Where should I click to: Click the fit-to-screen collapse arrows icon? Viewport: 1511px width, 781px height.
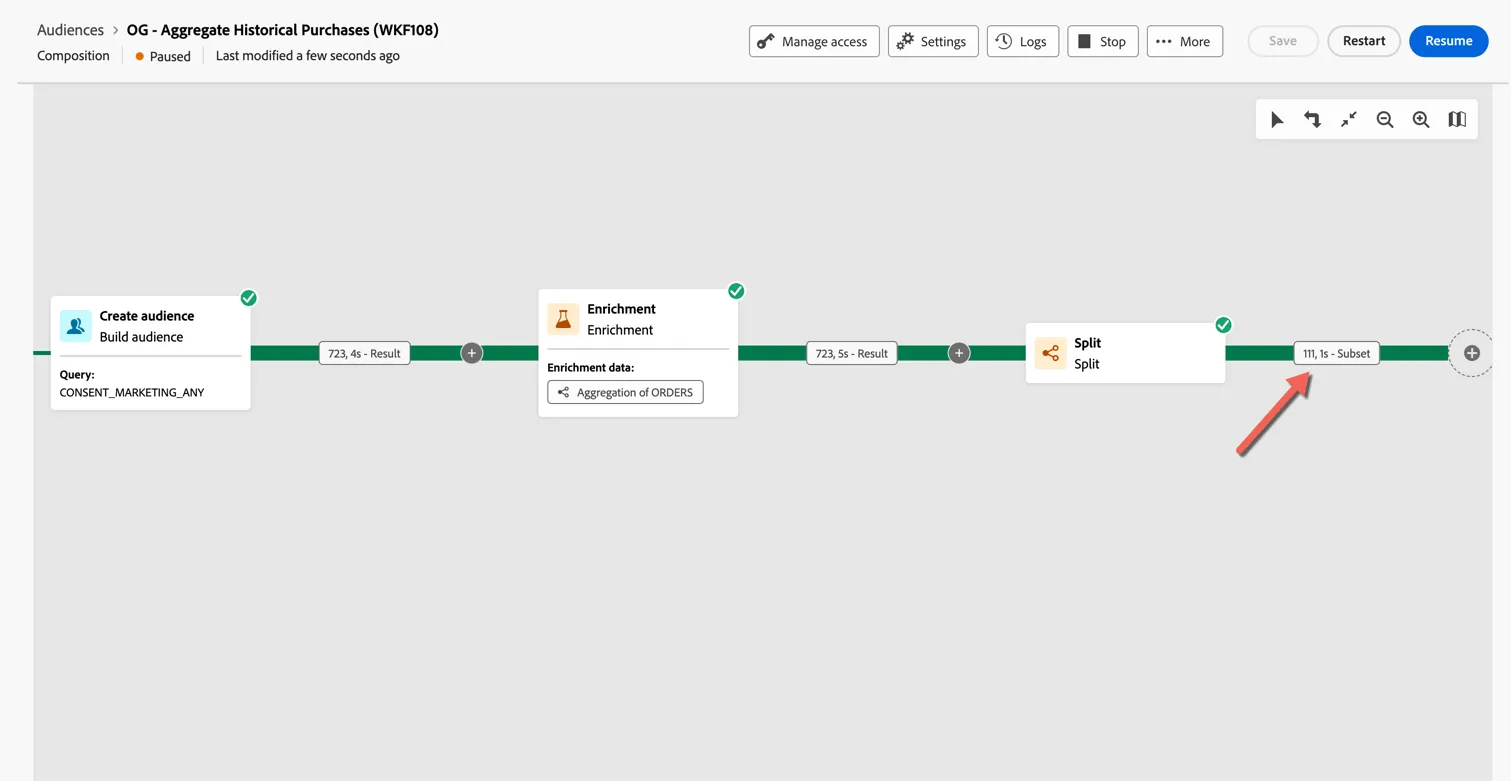(1349, 120)
